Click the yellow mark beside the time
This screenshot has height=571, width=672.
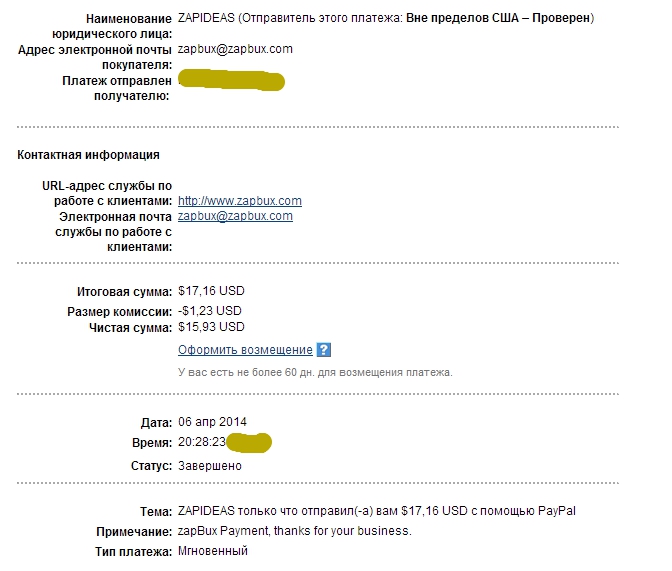(x=249, y=442)
